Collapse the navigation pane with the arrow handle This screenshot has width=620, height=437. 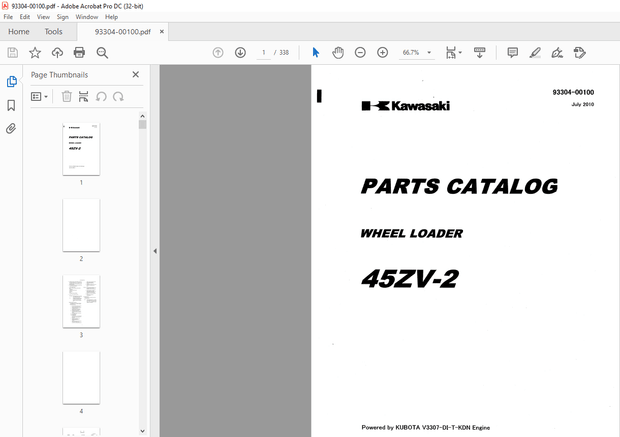point(155,251)
